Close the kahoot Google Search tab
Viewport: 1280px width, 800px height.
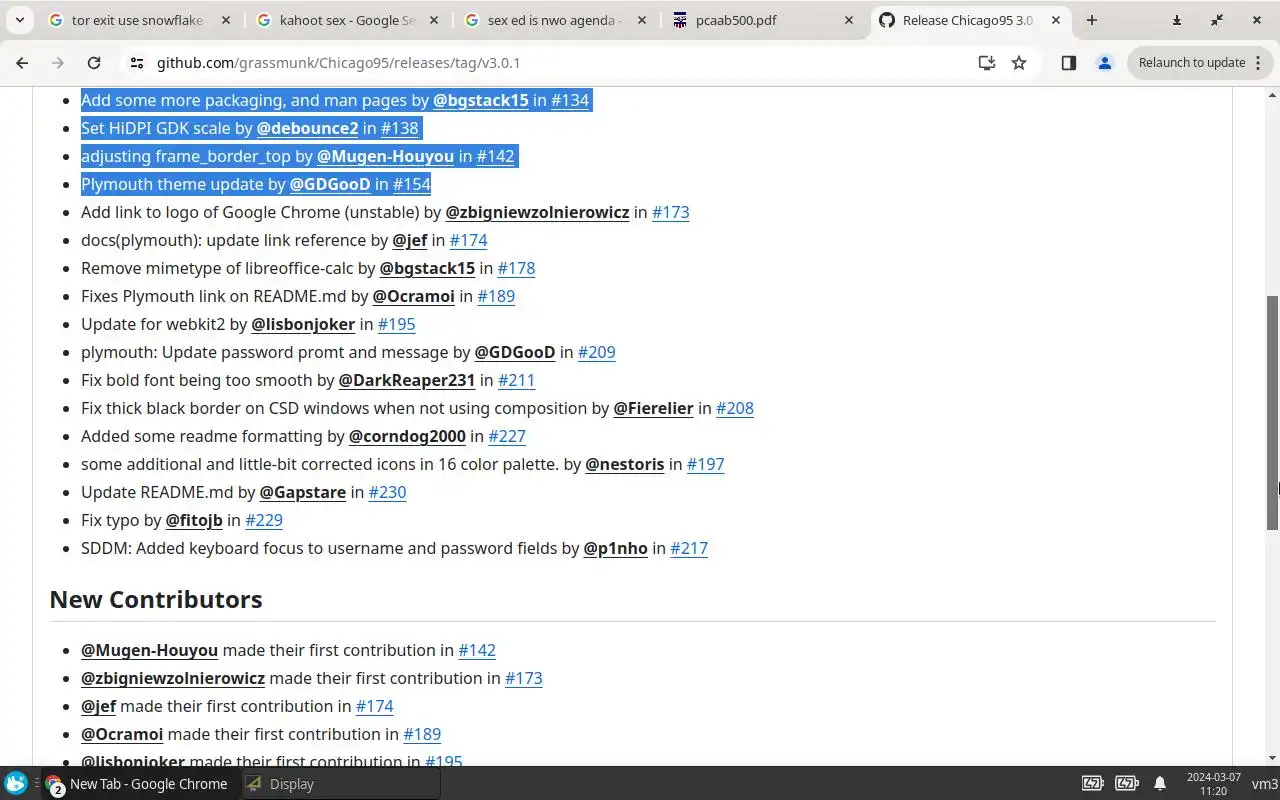432,20
